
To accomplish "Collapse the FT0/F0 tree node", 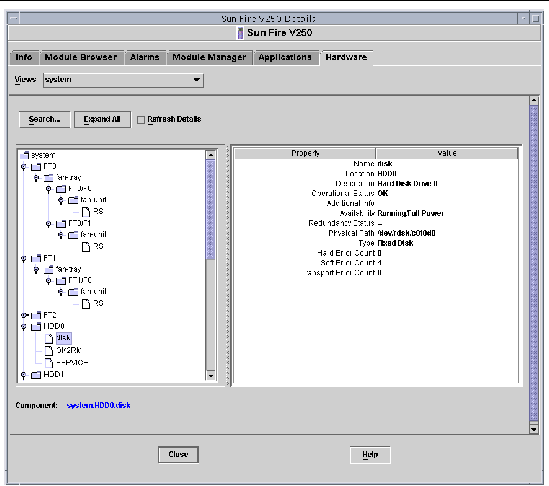I will coord(48,189).
